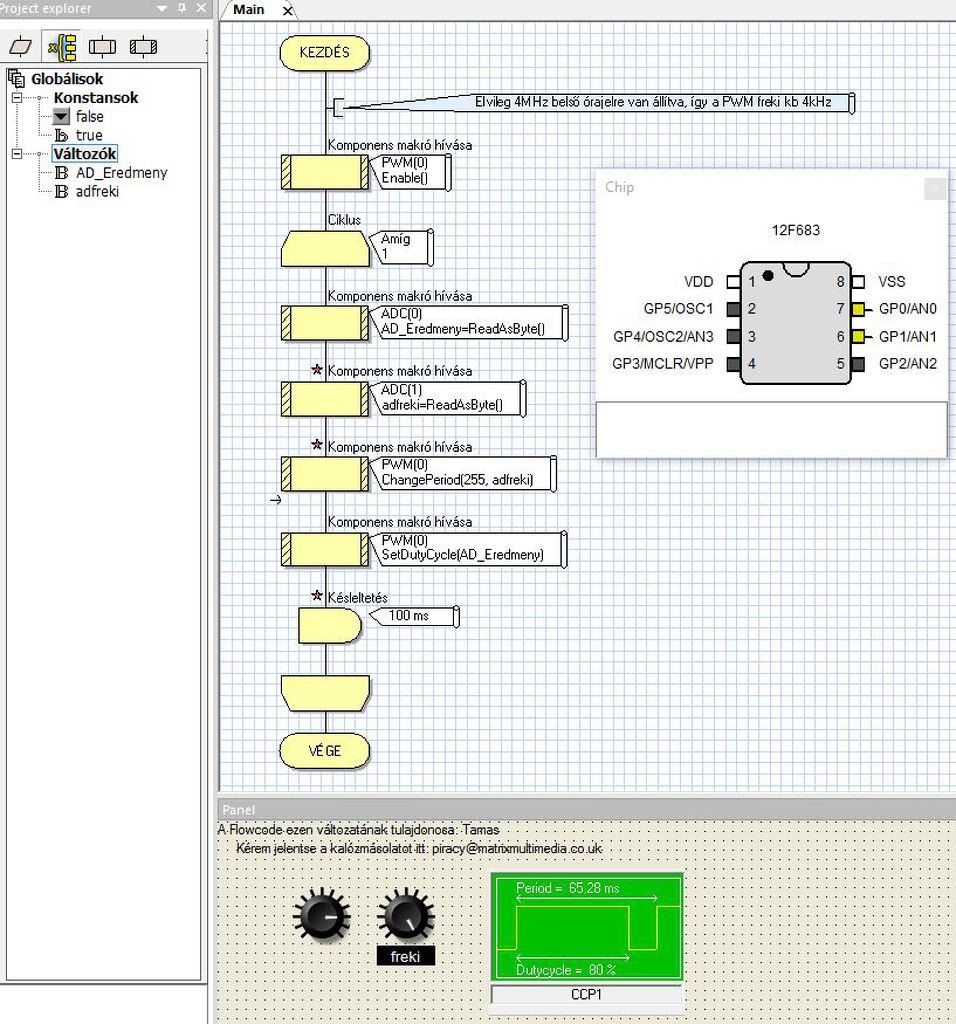
Task: Click the 12F683 chip name
Action: (x=795, y=231)
